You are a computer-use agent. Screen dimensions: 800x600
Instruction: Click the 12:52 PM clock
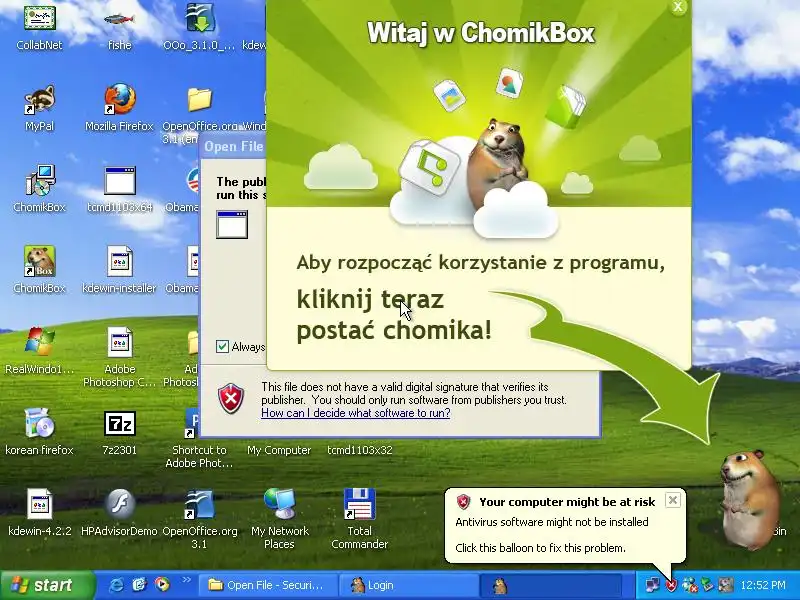[763, 585]
